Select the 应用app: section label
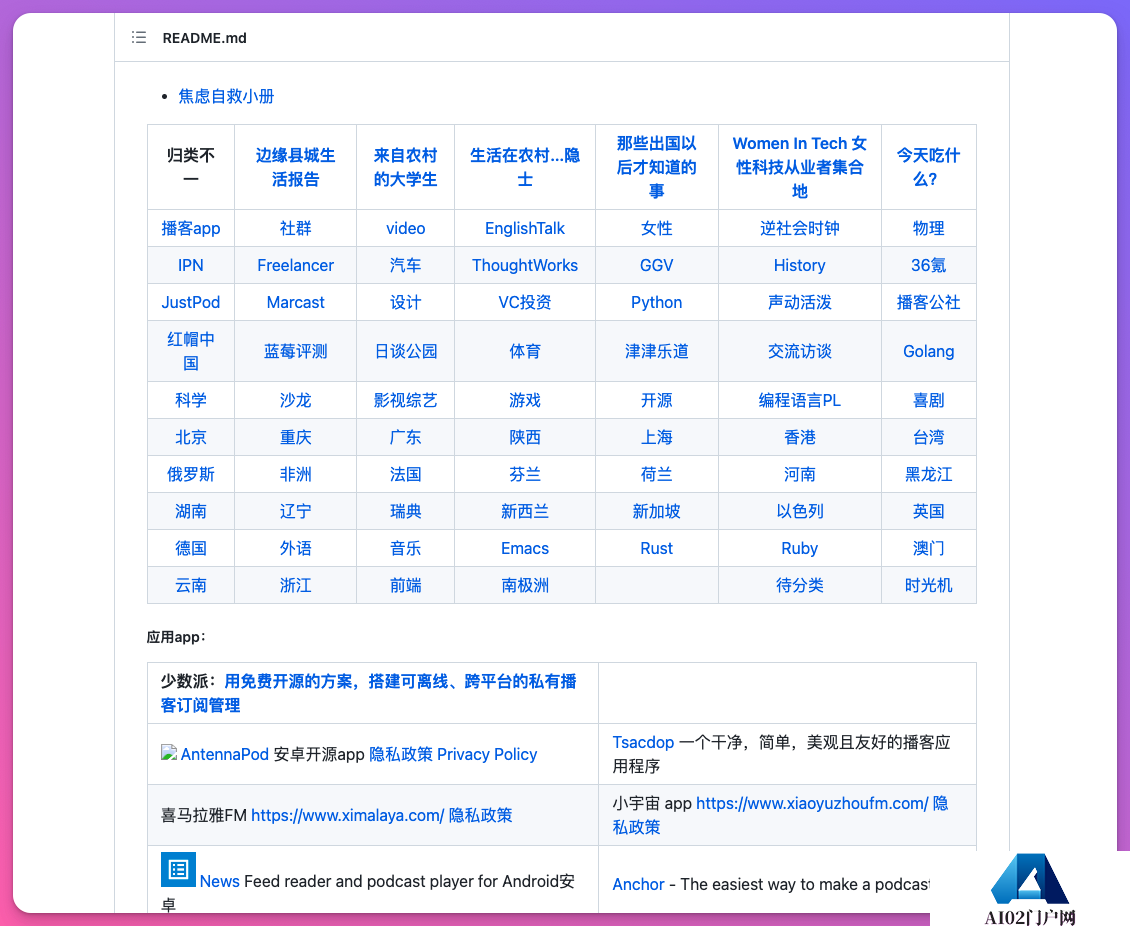The height and width of the screenshot is (926, 1130). click(x=176, y=637)
